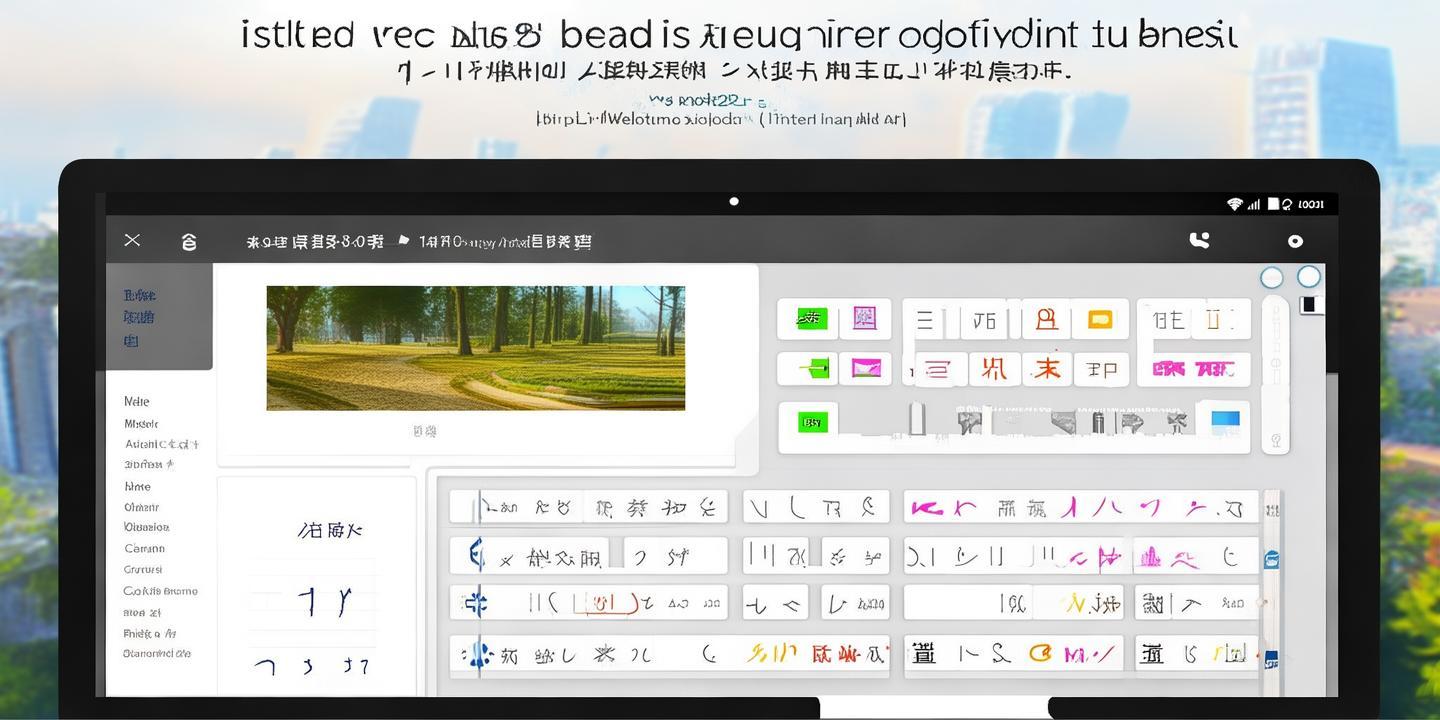This screenshot has width=1440, height=720.
Task: Click the green square icon in third row
Action: [x=812, y=422]
